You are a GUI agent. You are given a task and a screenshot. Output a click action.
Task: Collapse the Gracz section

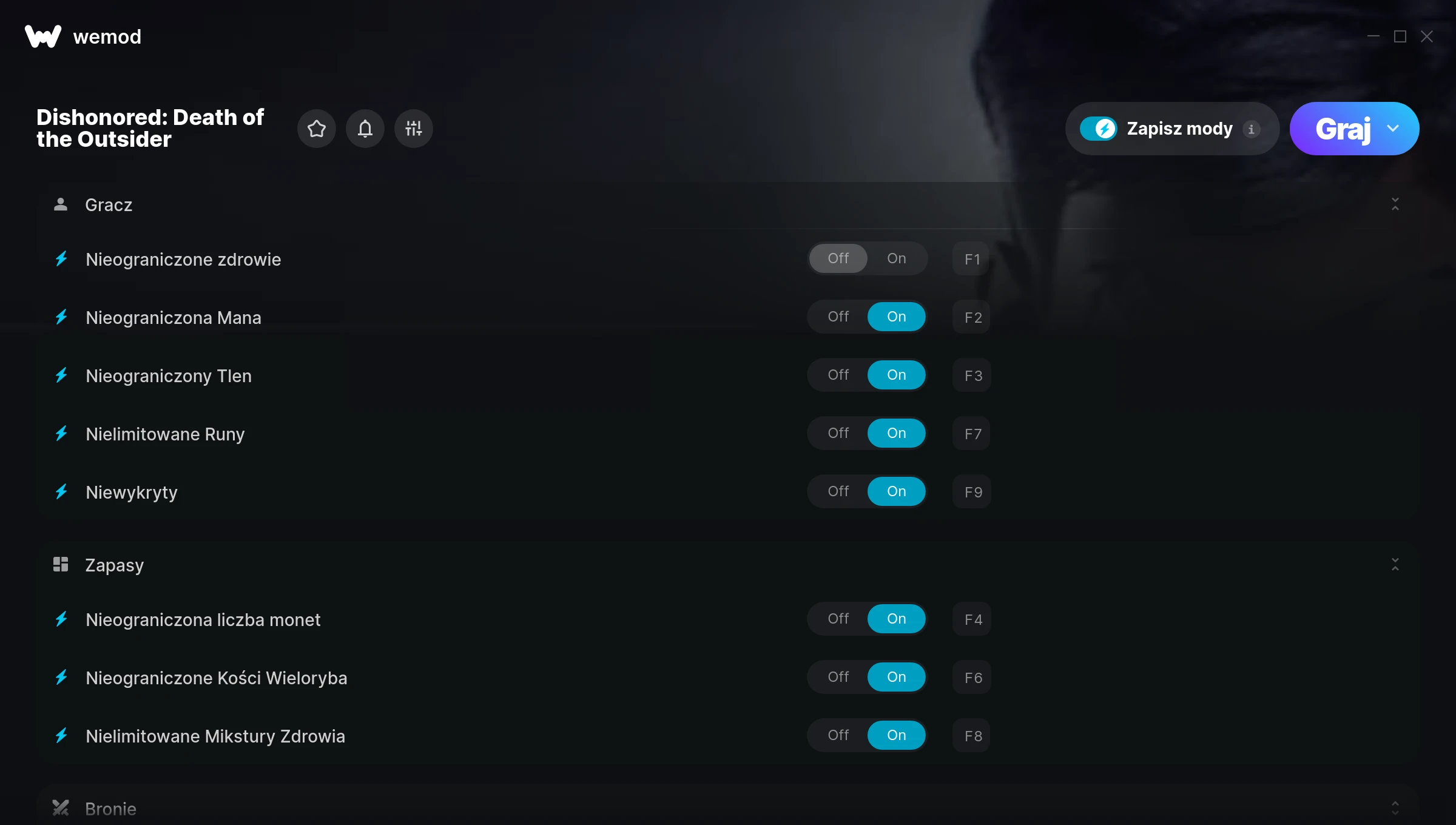pos(1395,204)
